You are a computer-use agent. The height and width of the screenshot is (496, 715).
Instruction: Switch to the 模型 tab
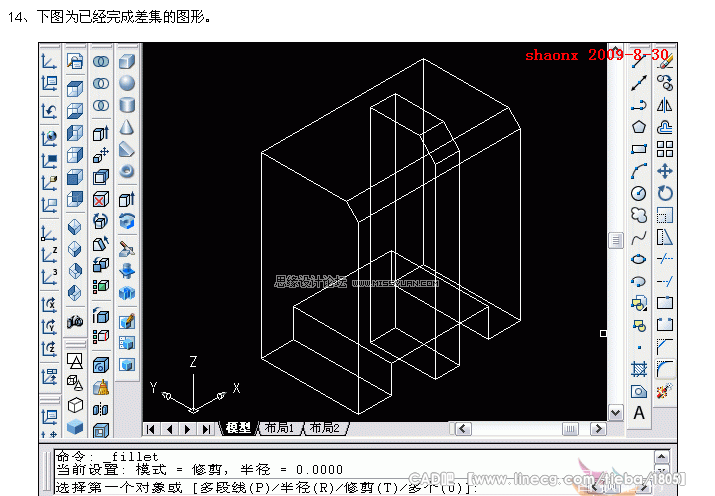[x=238, y=428]
